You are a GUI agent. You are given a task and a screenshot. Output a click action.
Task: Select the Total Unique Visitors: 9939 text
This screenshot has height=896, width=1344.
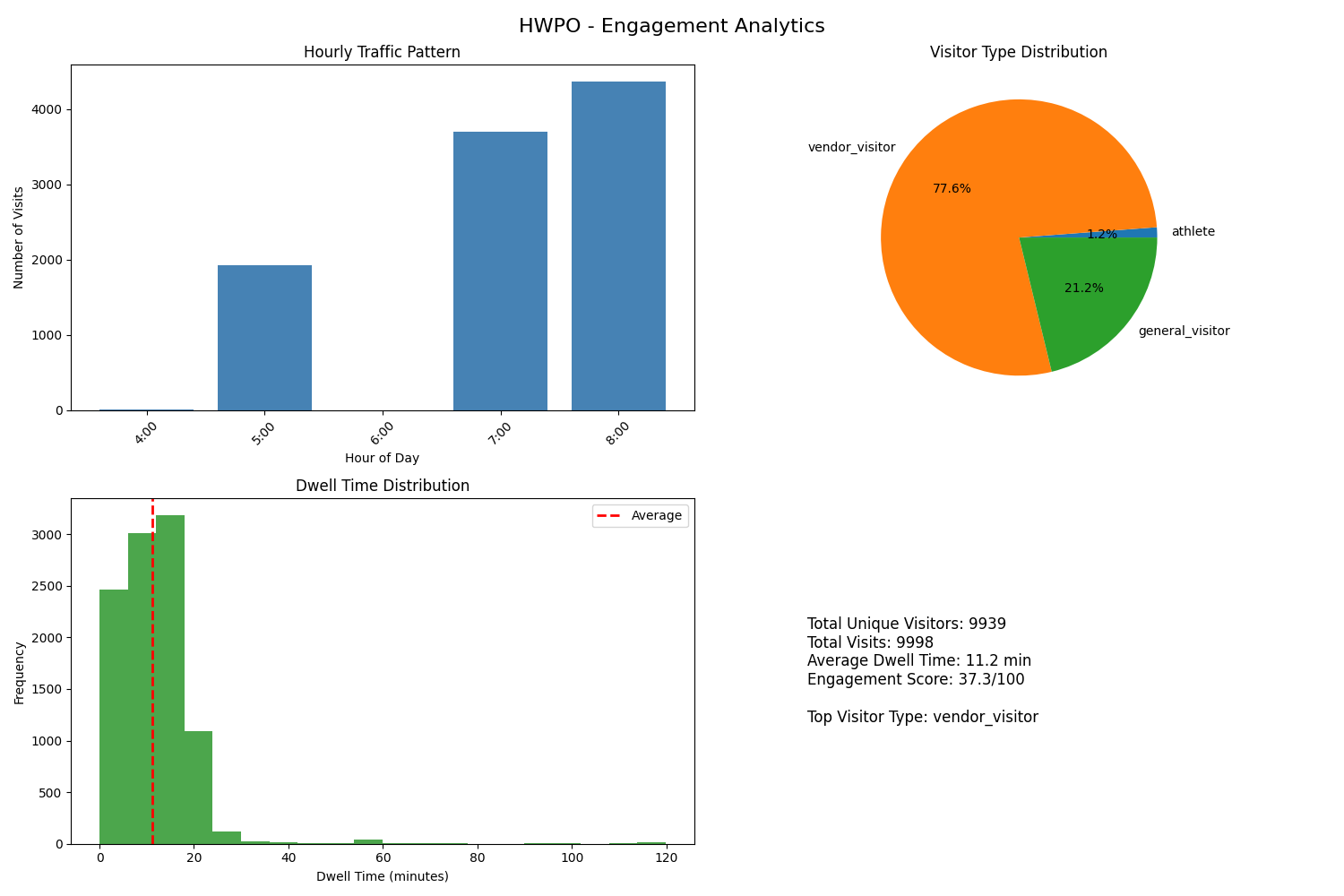(x=906, y=624)
